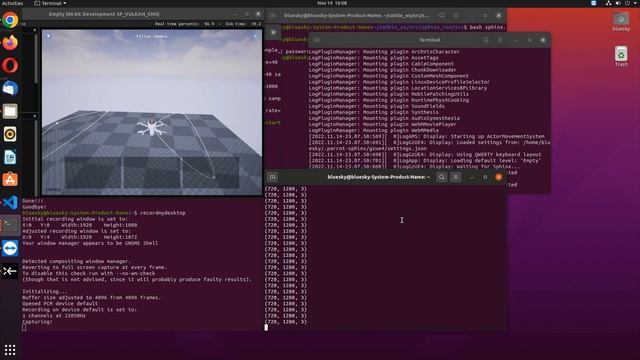The height and width of the screenshot is (360, 640).
Task: Open the bluesky home folder on desktop
Action: tap(621, 22)
